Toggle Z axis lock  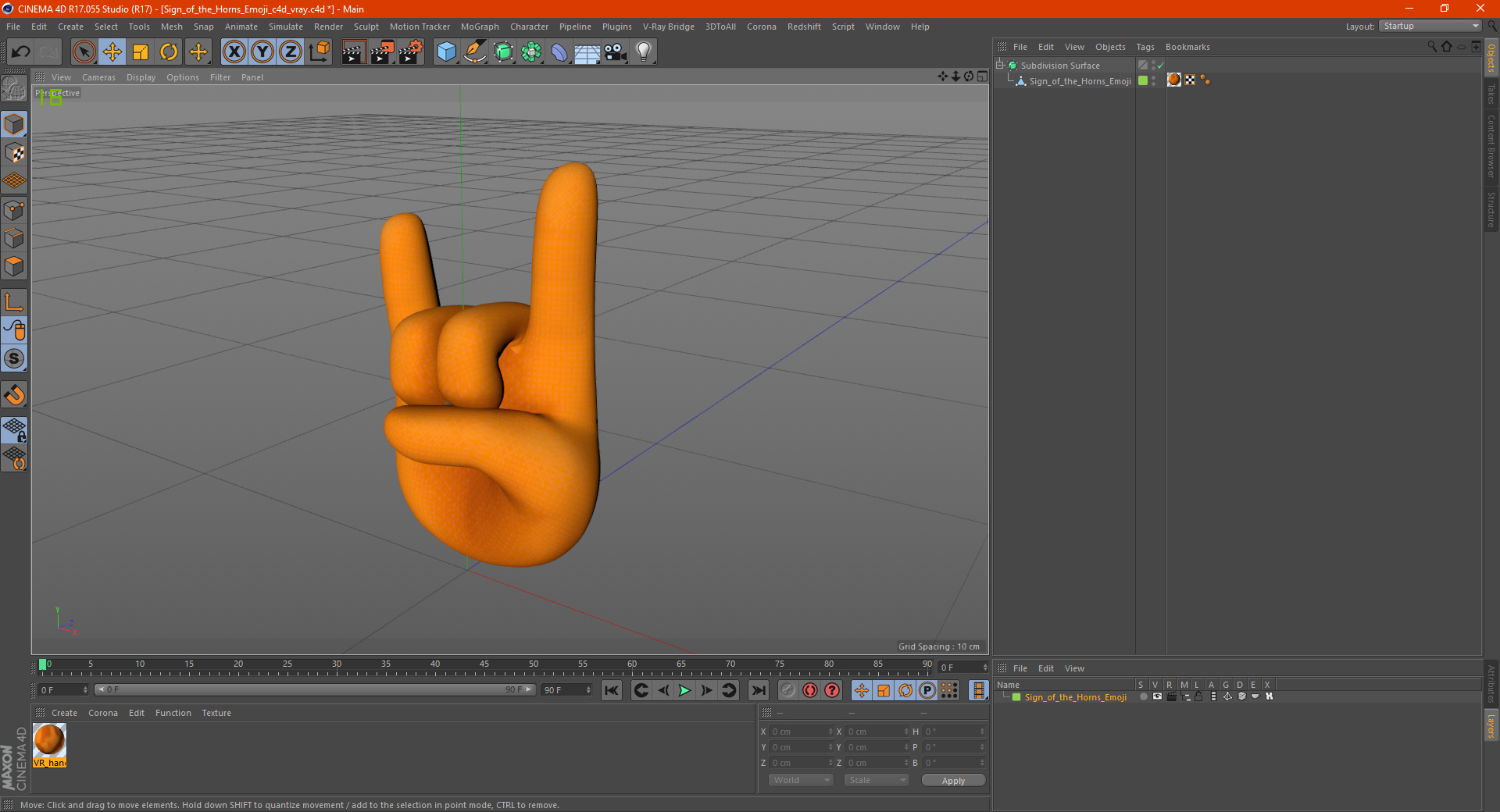point(291,52)
